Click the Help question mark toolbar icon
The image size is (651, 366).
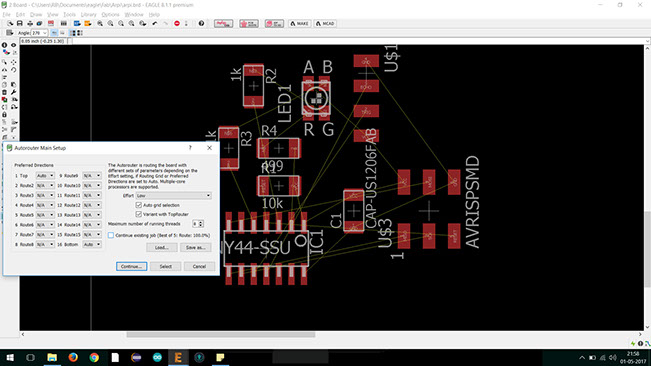(201, 24)
